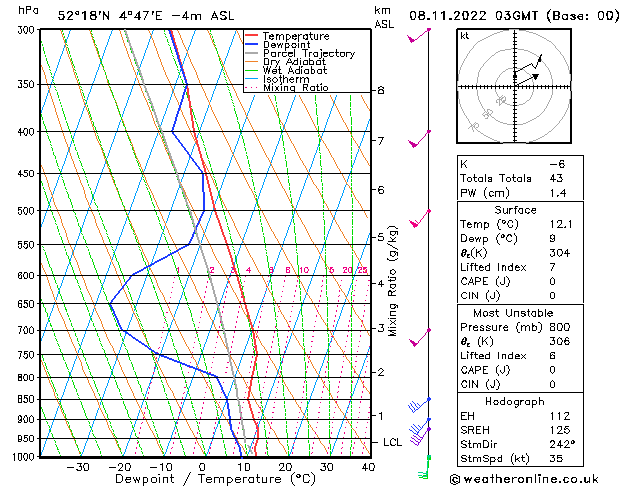
Task: Click the vertical Mixing Ratio (g/kg) axis title
Action: (x=392, y=281)
